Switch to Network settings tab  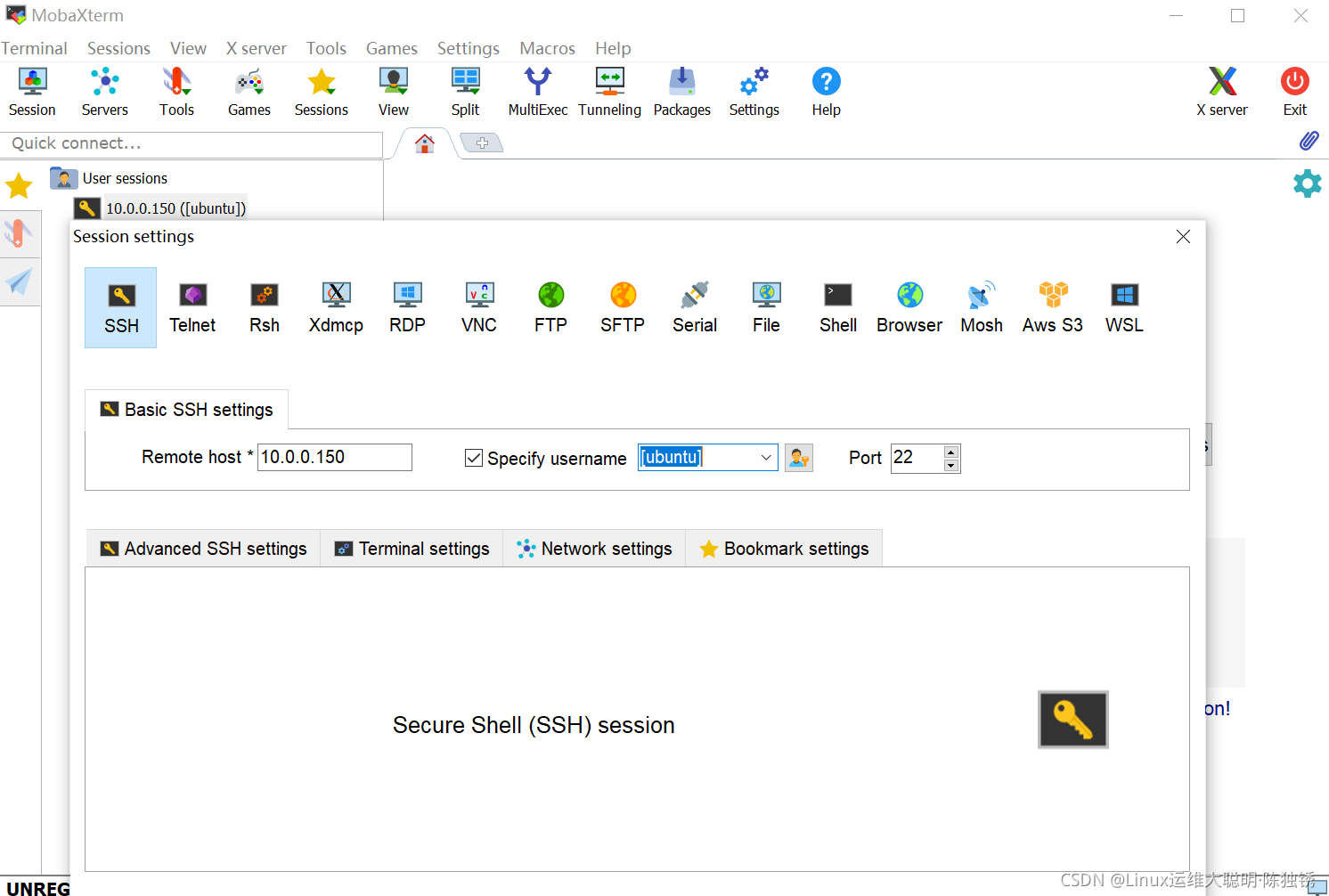pos(594,549)
